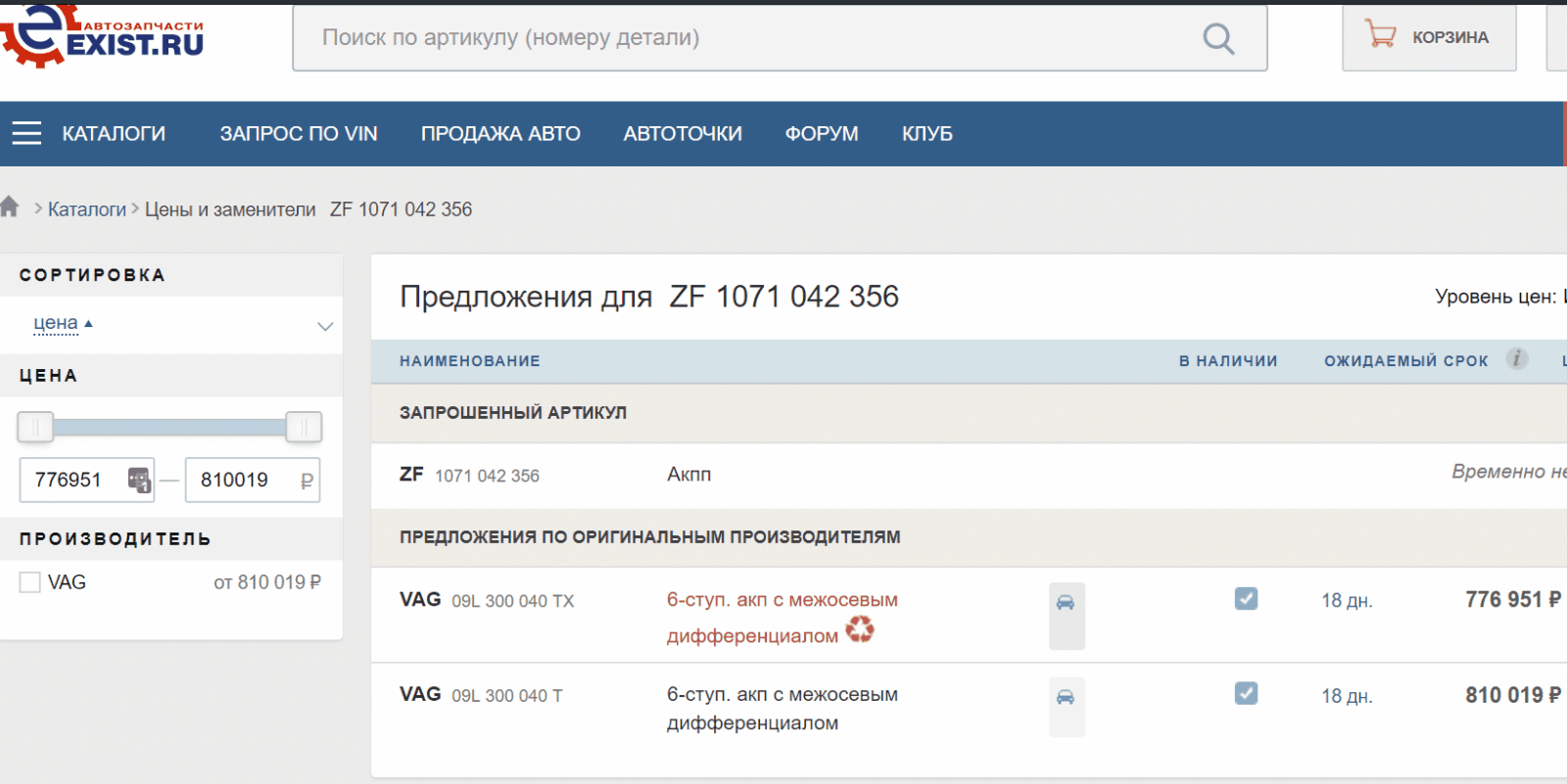1567x784 pixels.
Task: Open the hamburger menu icon
Action: 26,133
